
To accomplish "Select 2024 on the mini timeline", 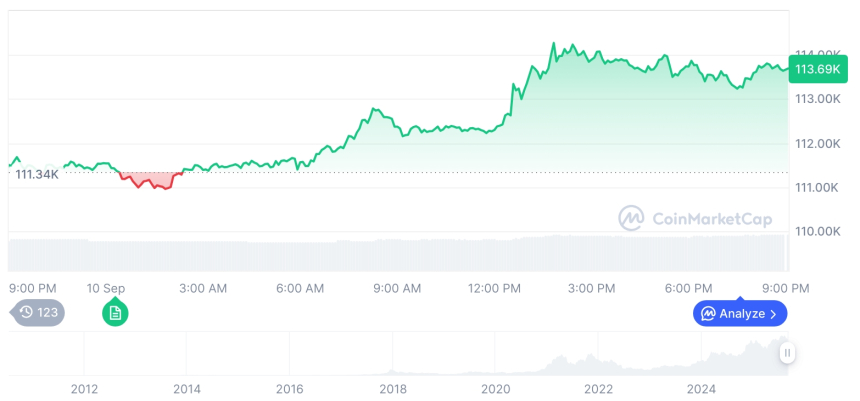I will click(x=702, y=388).
